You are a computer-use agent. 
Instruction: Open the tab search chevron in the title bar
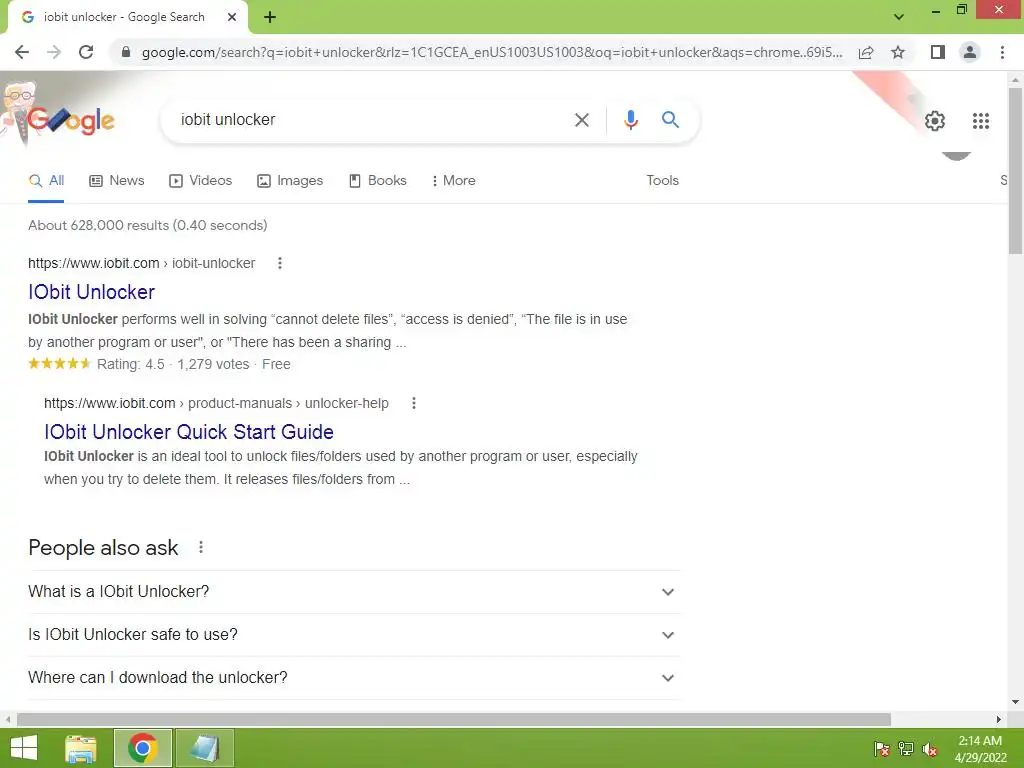click(x=899, y=17)
